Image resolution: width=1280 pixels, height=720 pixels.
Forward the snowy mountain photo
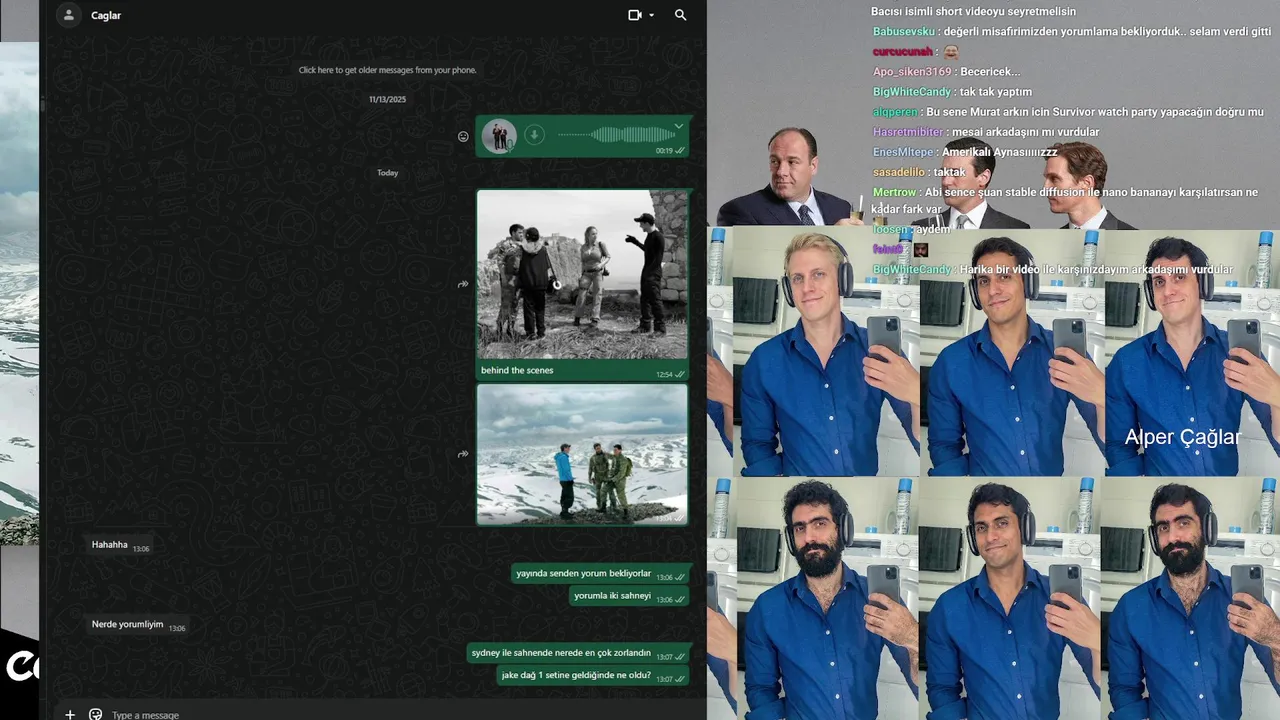[x=463, y=454]
